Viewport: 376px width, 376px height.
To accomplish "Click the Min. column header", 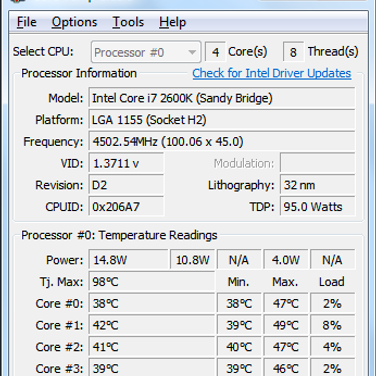I will pos(238,282).
